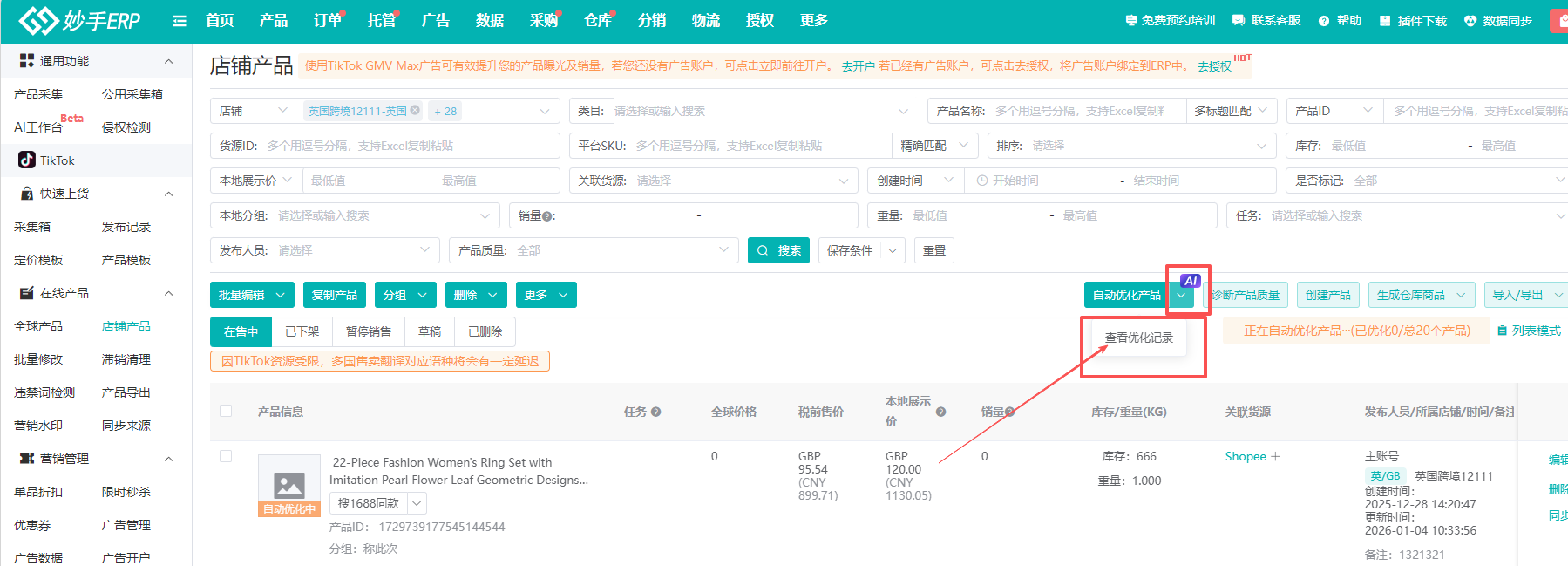This screenshot has height=566, width=1568.
Task: Click the 妙手ERP logo
Action: [x=80, y=21]
